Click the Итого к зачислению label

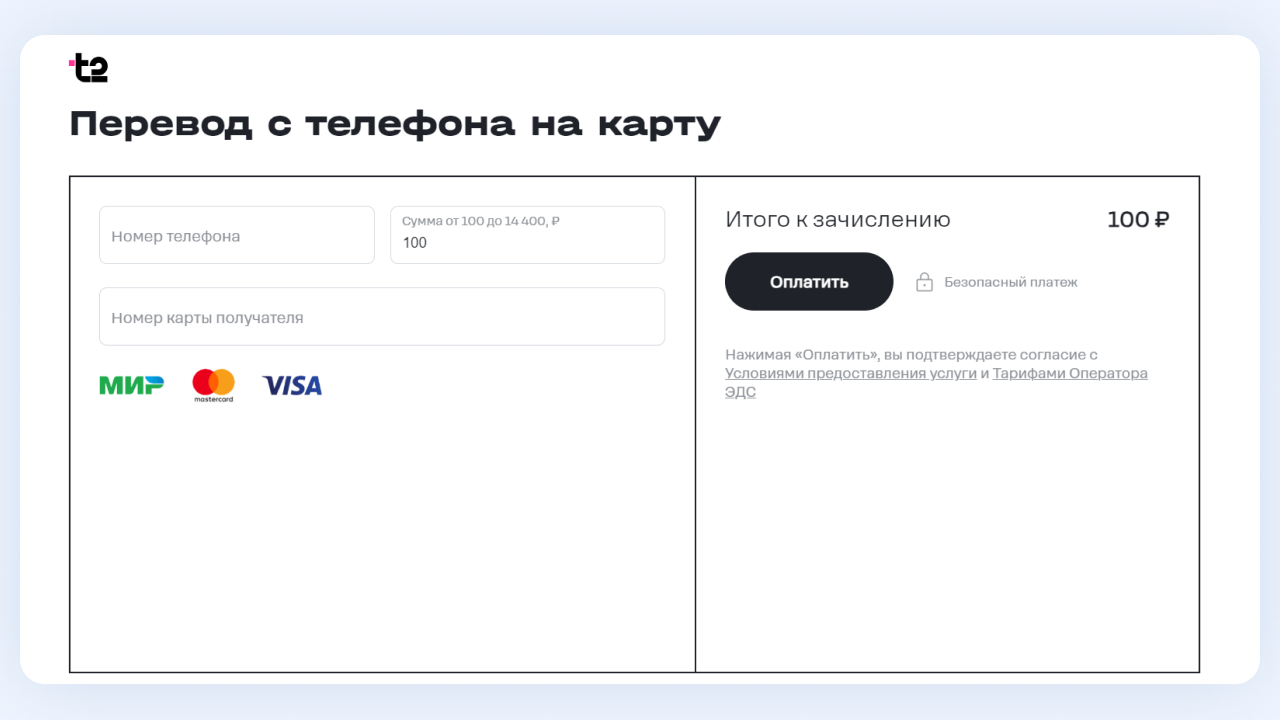pyautogui.click(x=838, y=220)
